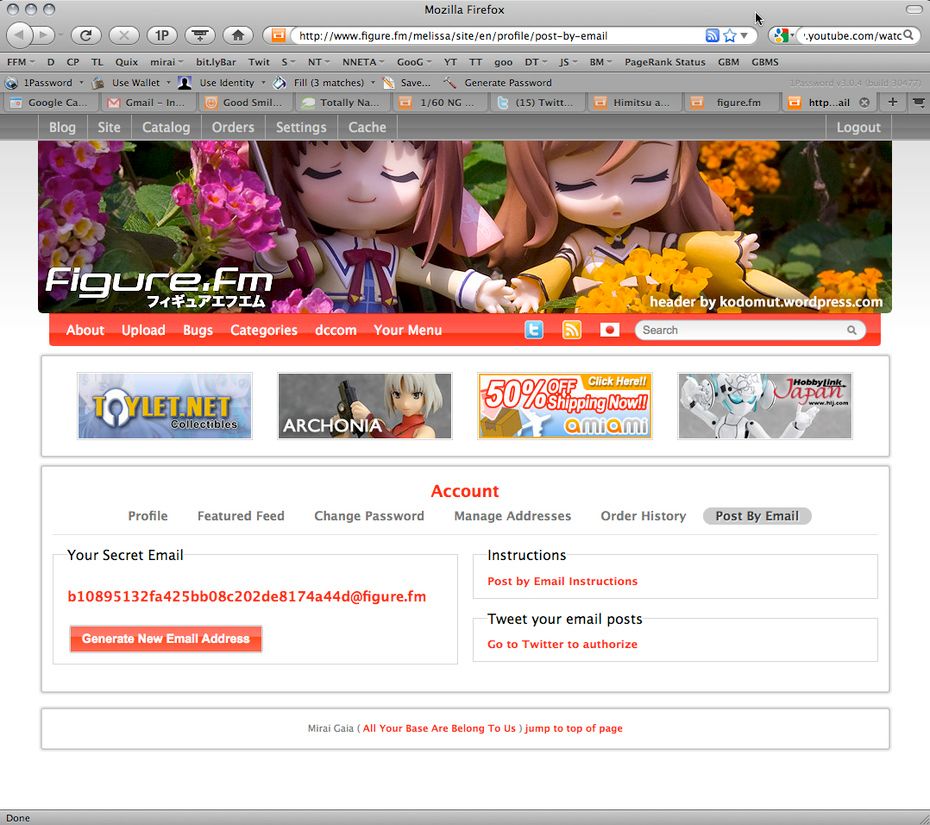Viewport: 930px width, 825px height.
Task: Open the RSS feed icon in the red navbar
Action: (x=572, y=330)
